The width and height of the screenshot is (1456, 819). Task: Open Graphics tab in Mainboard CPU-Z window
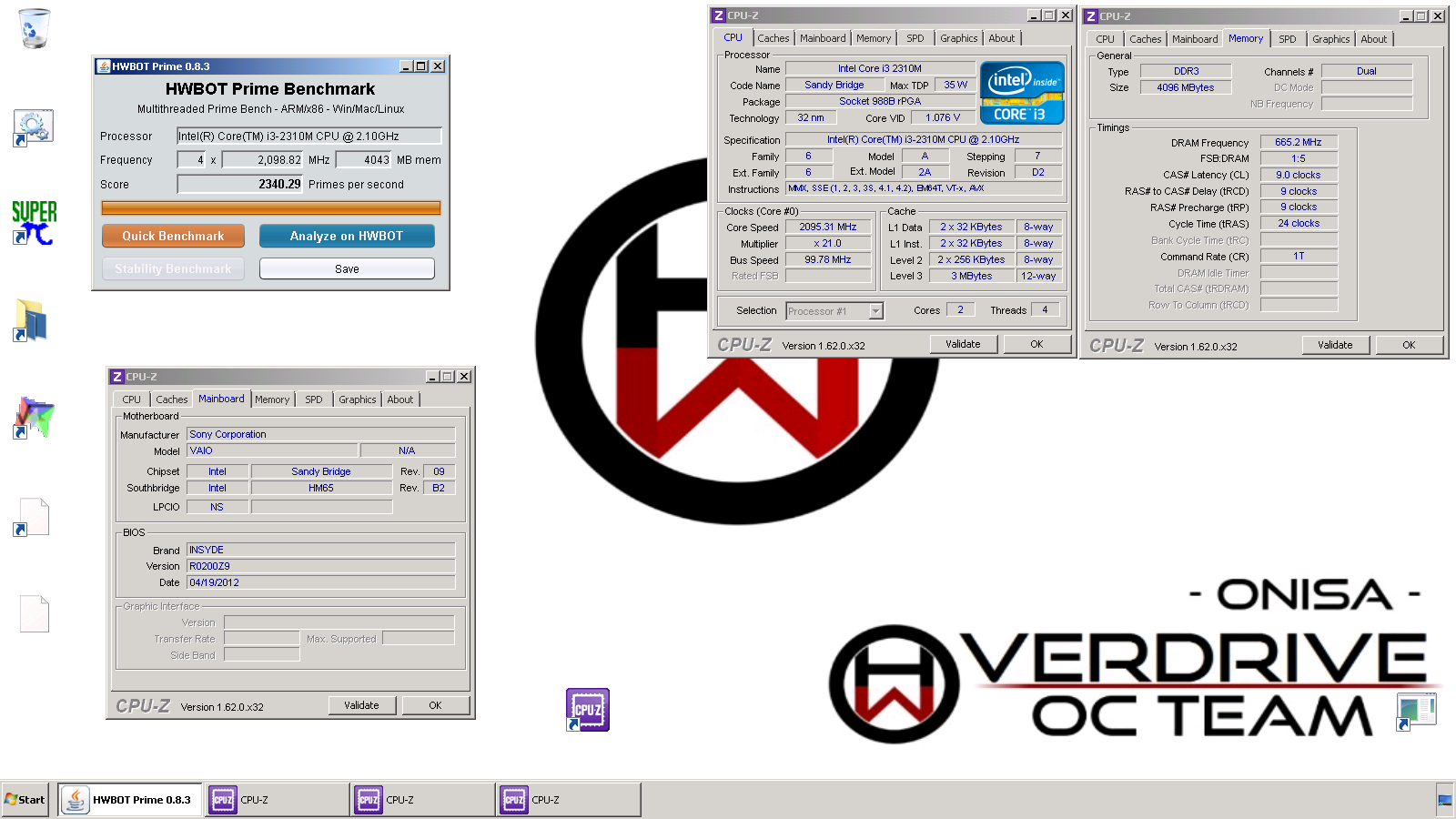[358, 399]
